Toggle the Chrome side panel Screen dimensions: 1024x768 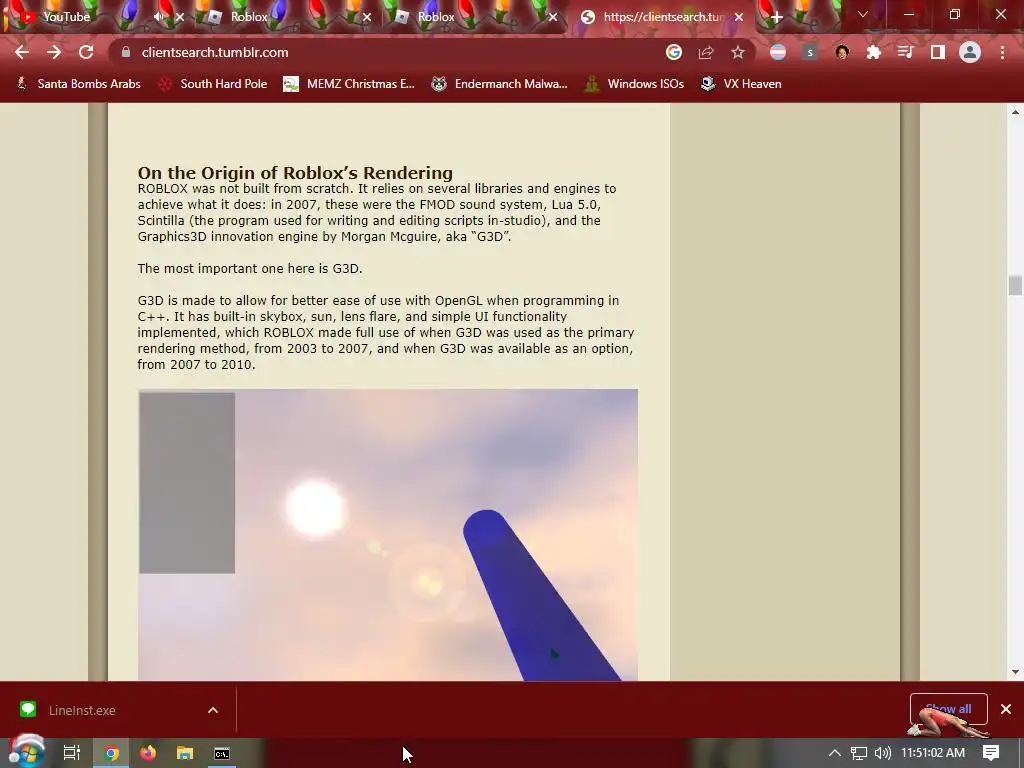(938, 52)
